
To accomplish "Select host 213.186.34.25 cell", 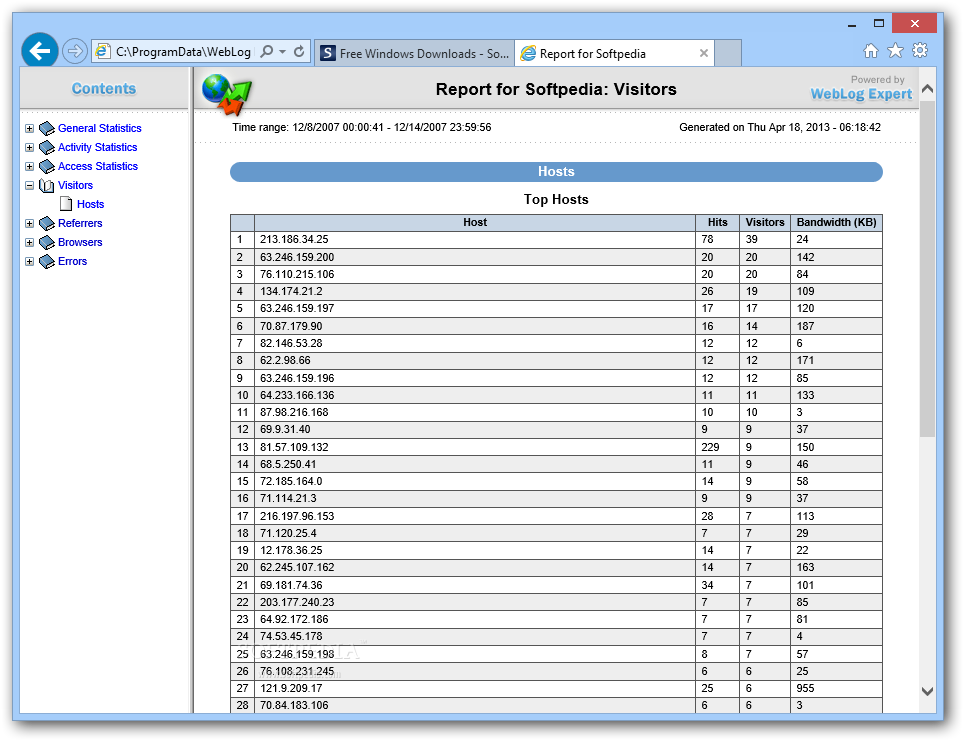I will (475, 240).
